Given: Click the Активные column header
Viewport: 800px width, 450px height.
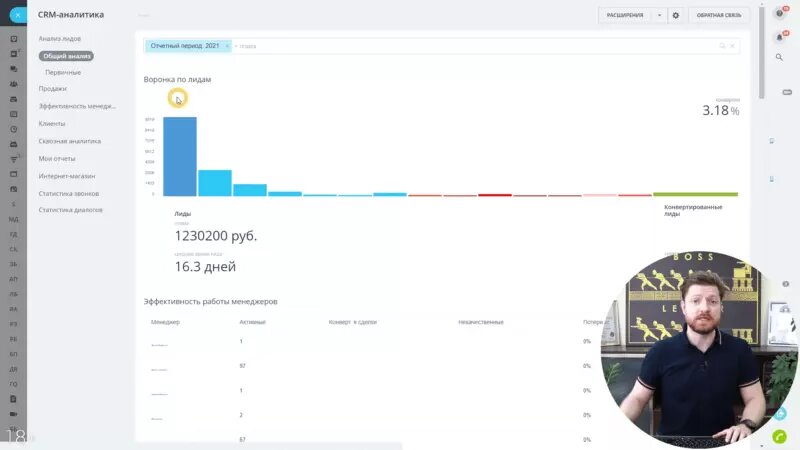Looking at the screenshot, I should pyautogui.click(x=253, y=322).
